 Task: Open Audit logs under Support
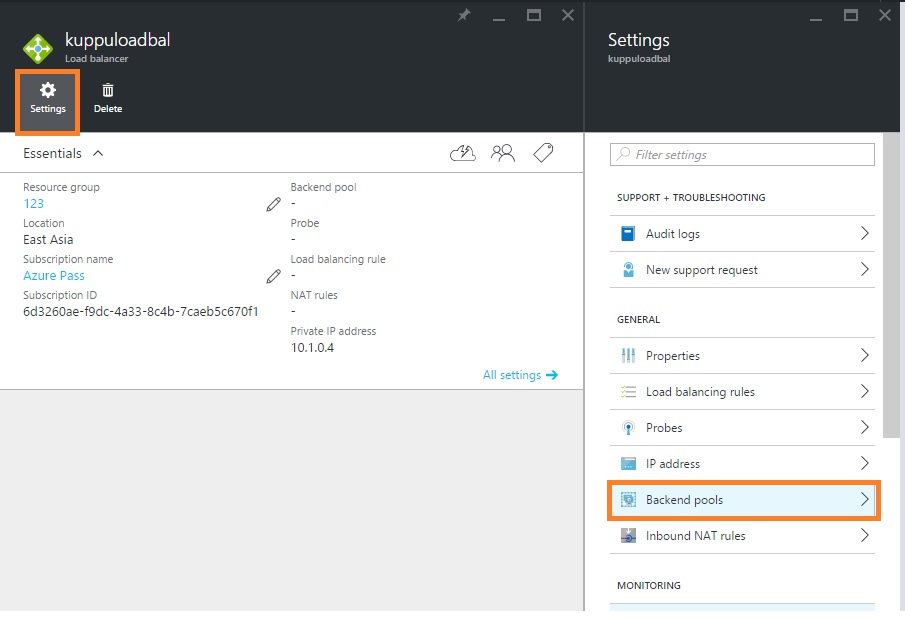pos(742,234)
